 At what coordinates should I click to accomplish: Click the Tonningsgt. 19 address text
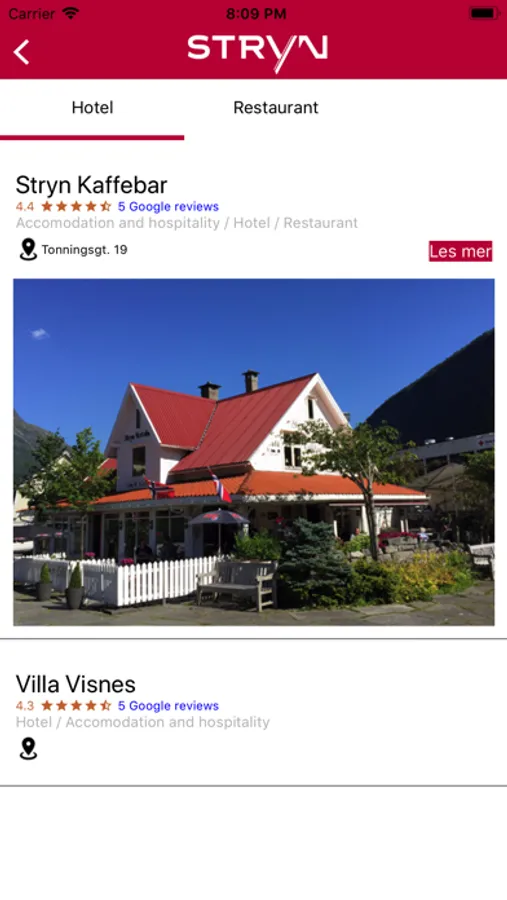click(84, 250)
